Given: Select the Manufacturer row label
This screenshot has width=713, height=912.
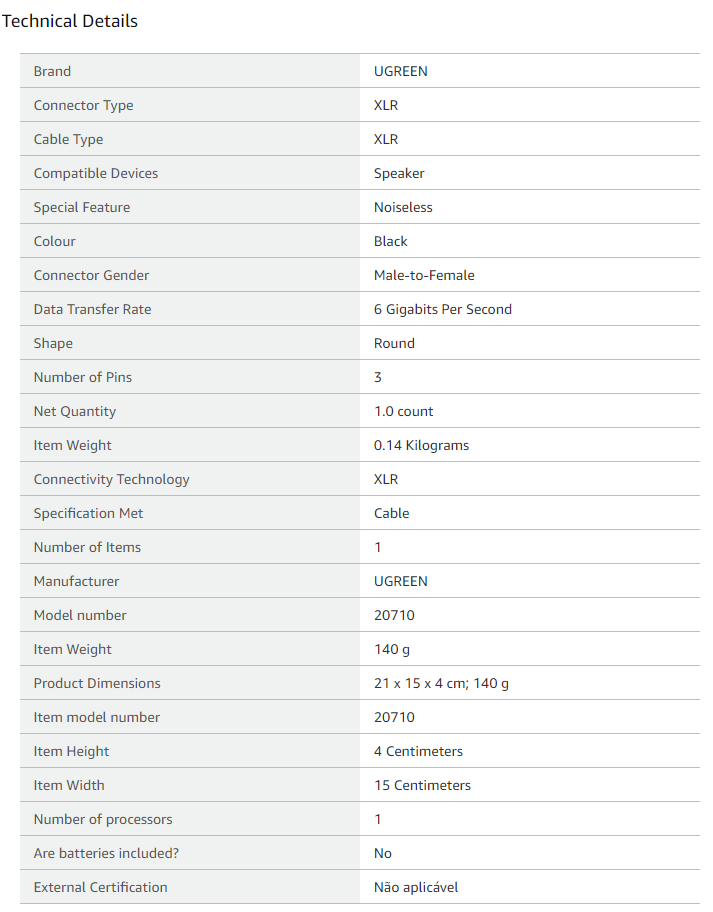Looking at the screenshot, I should pyautogui.click(x=76, y=581).
